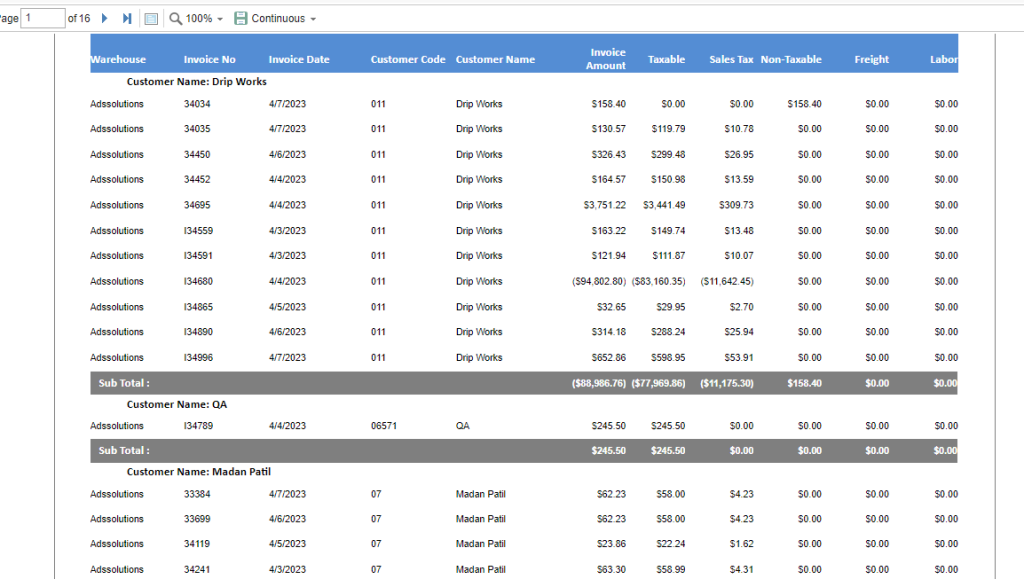Click invoice number I34789
This screenshot has height=587, width=1024.
tap(199, 426)
